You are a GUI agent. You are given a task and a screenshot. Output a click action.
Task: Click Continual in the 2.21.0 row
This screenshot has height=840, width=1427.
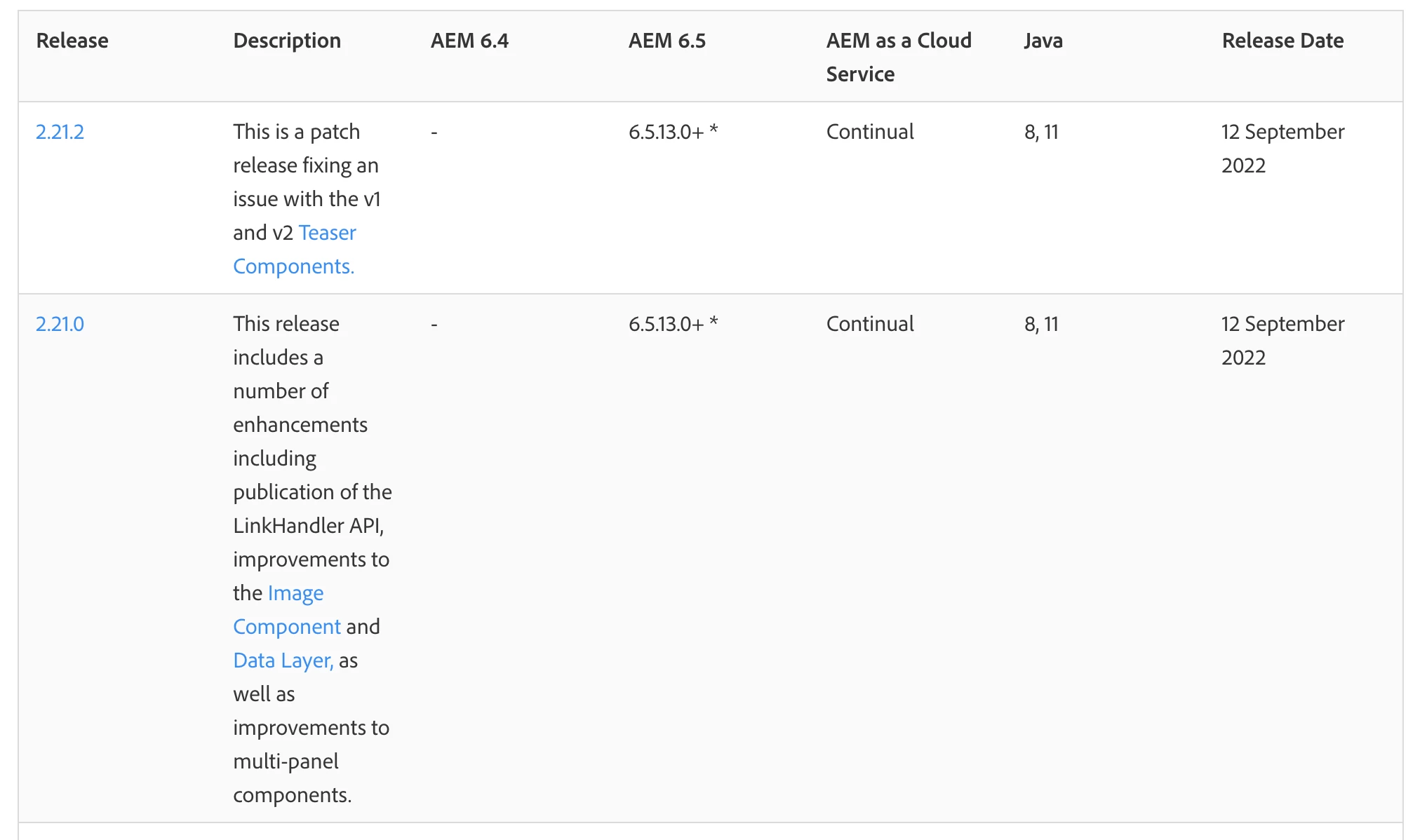pyautogui.click(x=869, y=324)
